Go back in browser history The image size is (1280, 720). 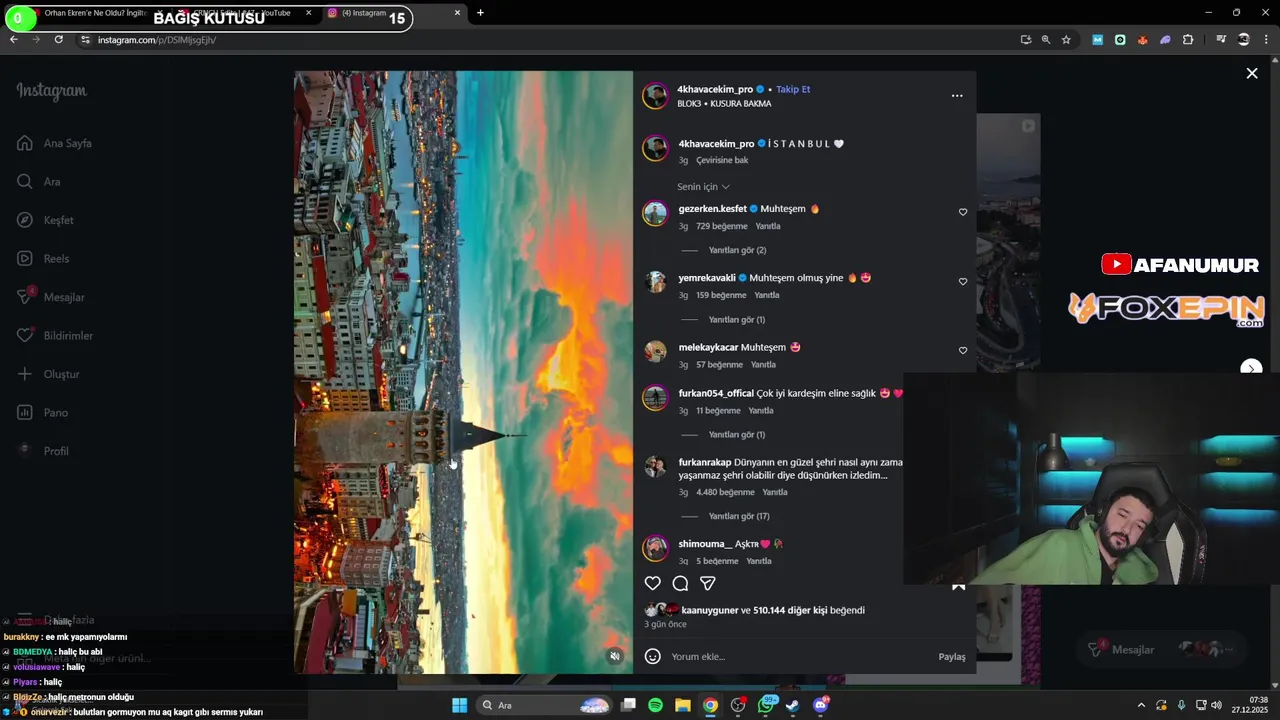click(x=13, y=40)
